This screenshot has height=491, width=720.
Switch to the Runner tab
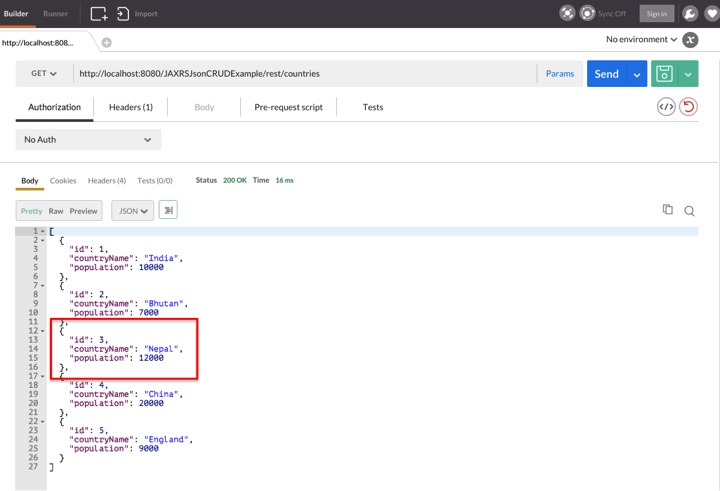pyautogui.click(x=56, y=14)
